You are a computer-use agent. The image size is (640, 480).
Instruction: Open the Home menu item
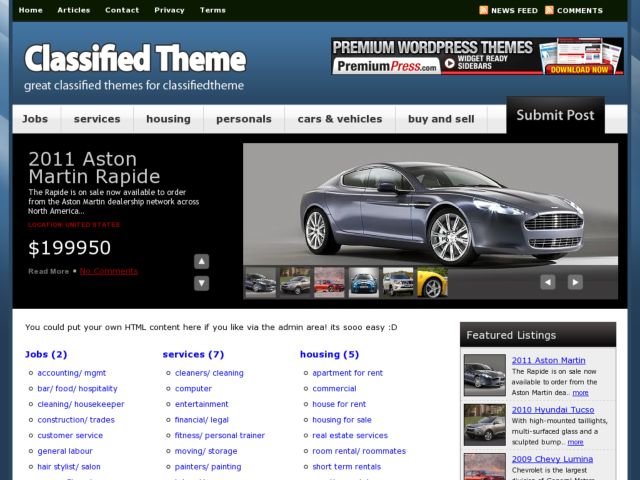[31, 10]
